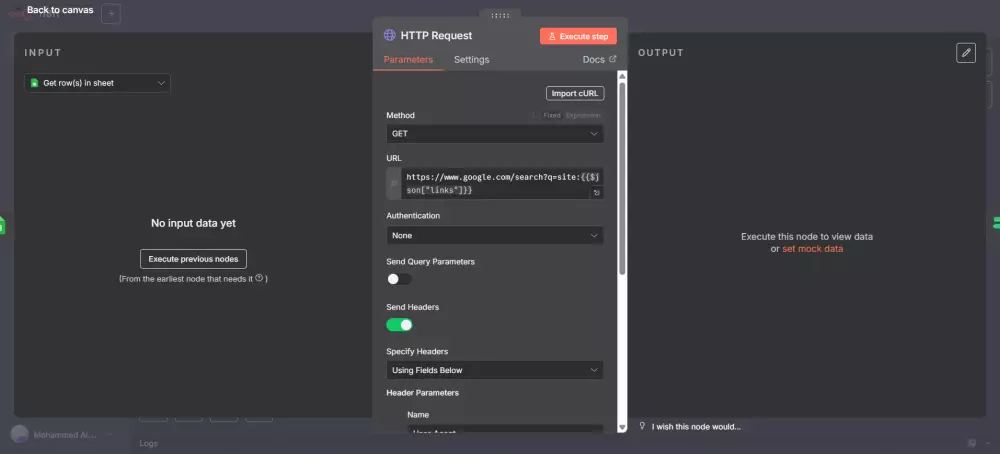Click the plus button beside Back to canvas
Viewport: 1000px width, 454px height.
[x=111, y=13]
